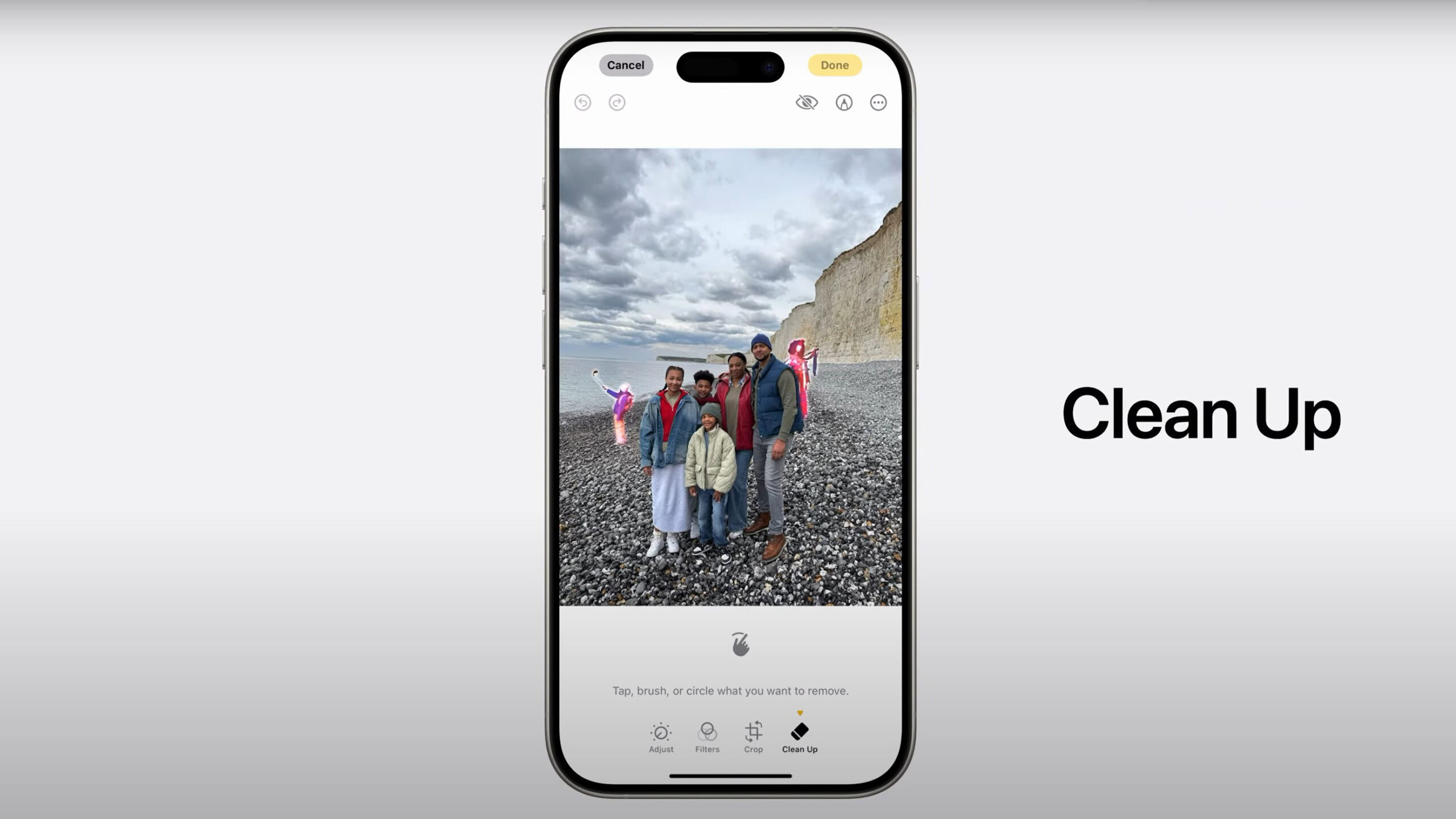Select the Adjust tool tab
1456x819 pixels.
point(661,737)
